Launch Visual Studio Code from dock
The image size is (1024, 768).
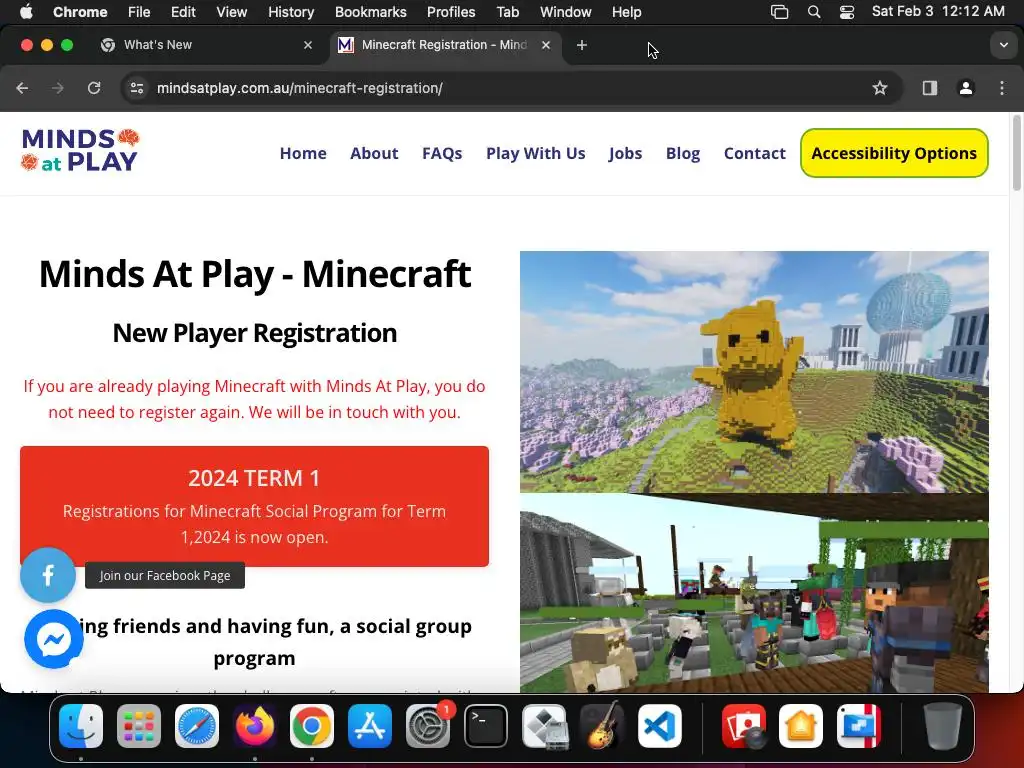pyautogui.click(x=660, y=726)
